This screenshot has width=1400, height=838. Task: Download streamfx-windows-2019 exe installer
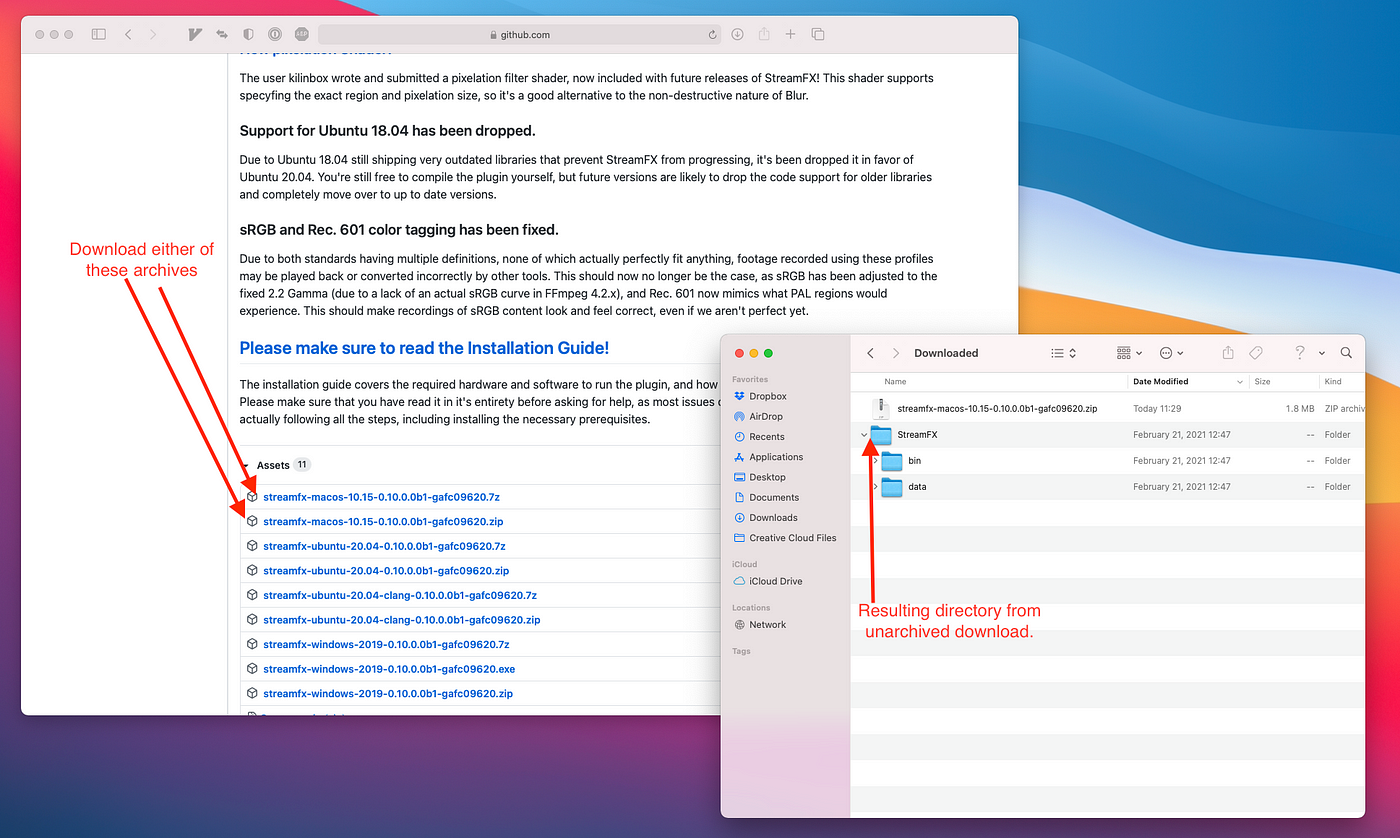[389, 669]
